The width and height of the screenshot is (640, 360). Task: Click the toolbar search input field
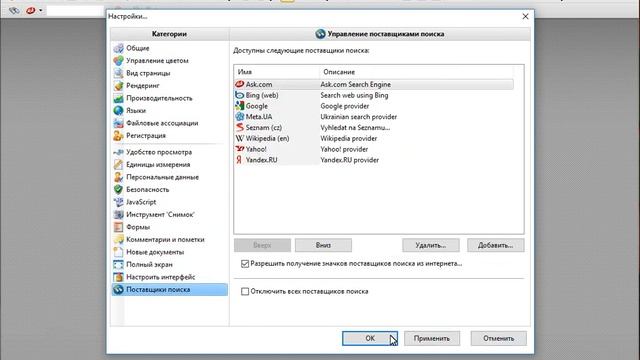(x=76, y=11)
